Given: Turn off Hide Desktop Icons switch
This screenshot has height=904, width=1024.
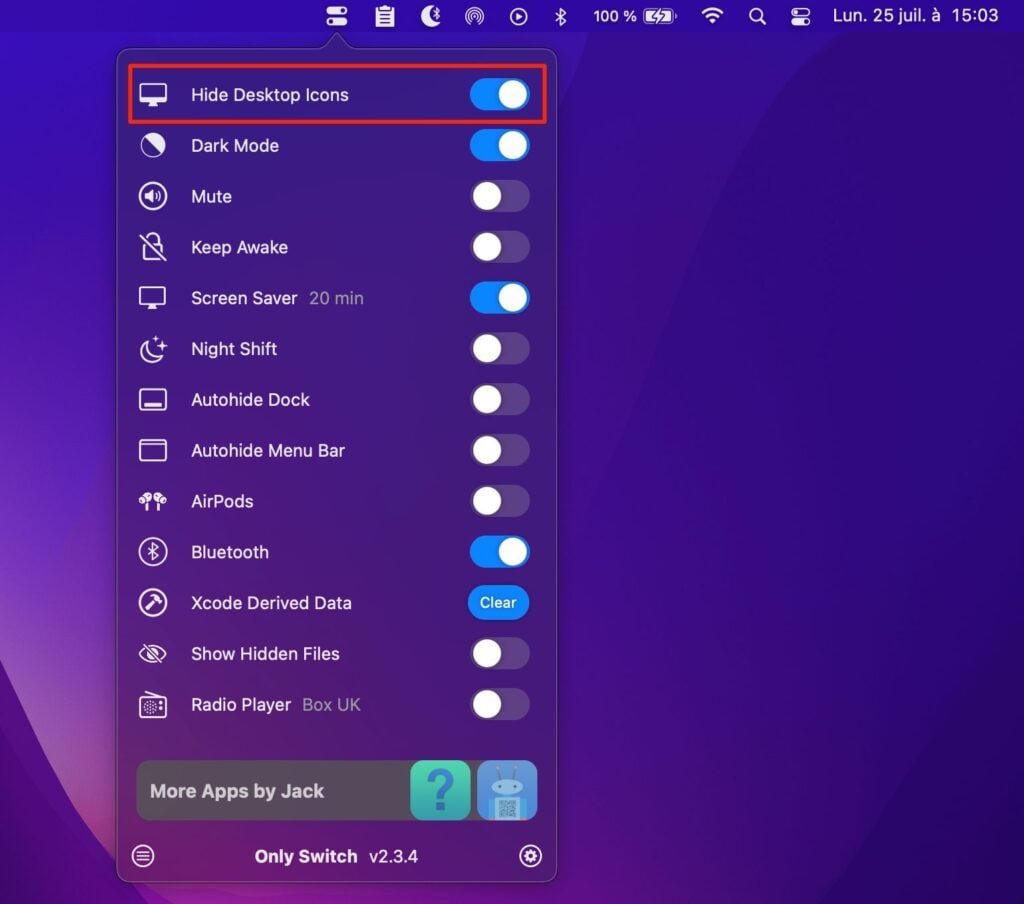Looking at the screenshot, I should (x=500, y=95).
